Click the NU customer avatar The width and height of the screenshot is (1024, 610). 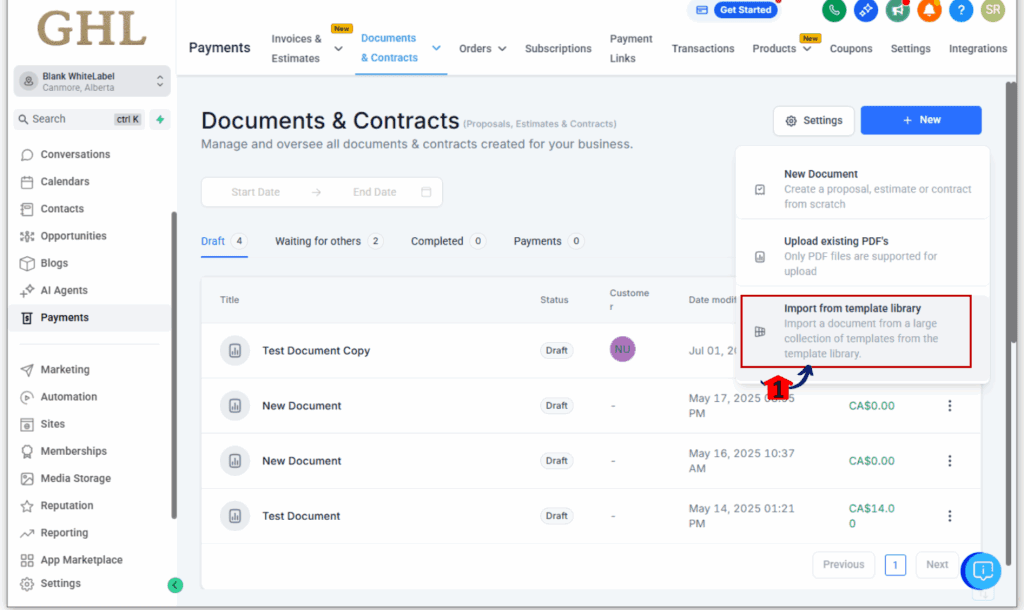pyautogui.click(x=622, y=349)
